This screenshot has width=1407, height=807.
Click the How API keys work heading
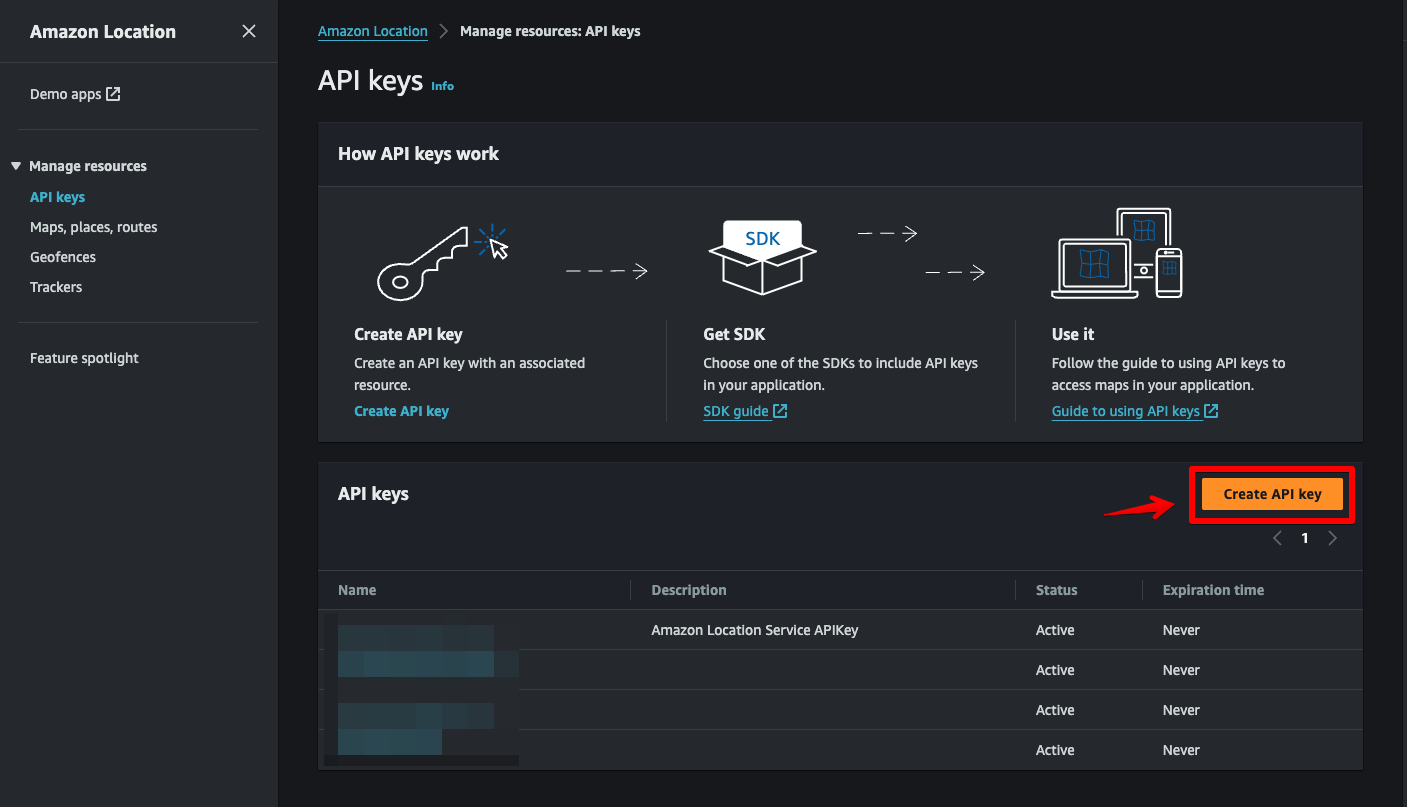tap(418, 154)
